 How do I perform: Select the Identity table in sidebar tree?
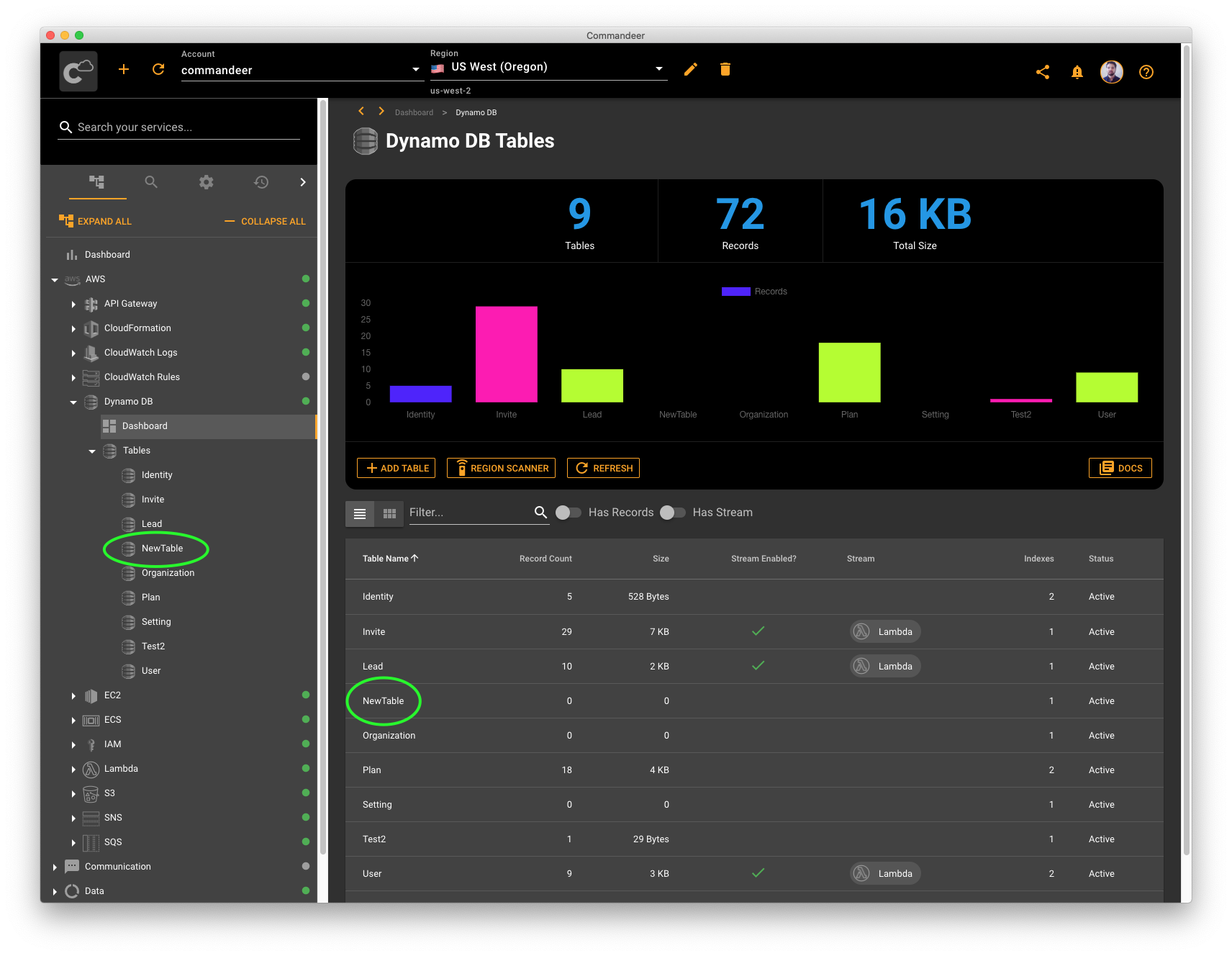(x=157, y=475)
